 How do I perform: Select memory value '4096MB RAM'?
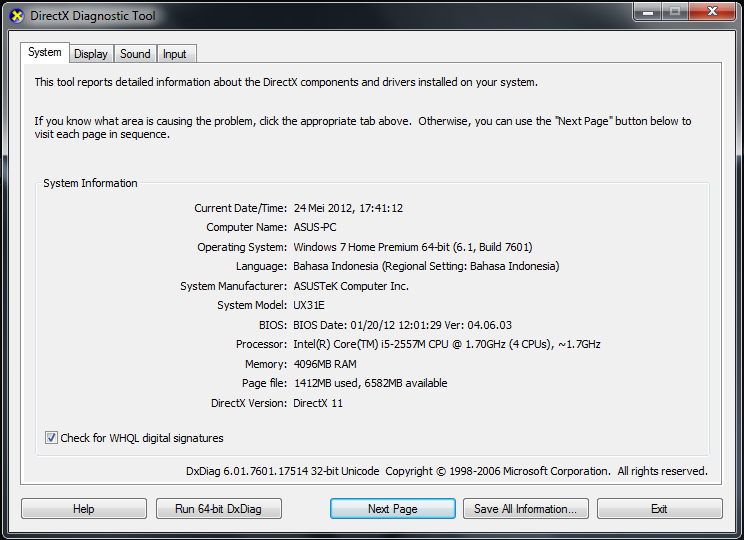point(325,364)
